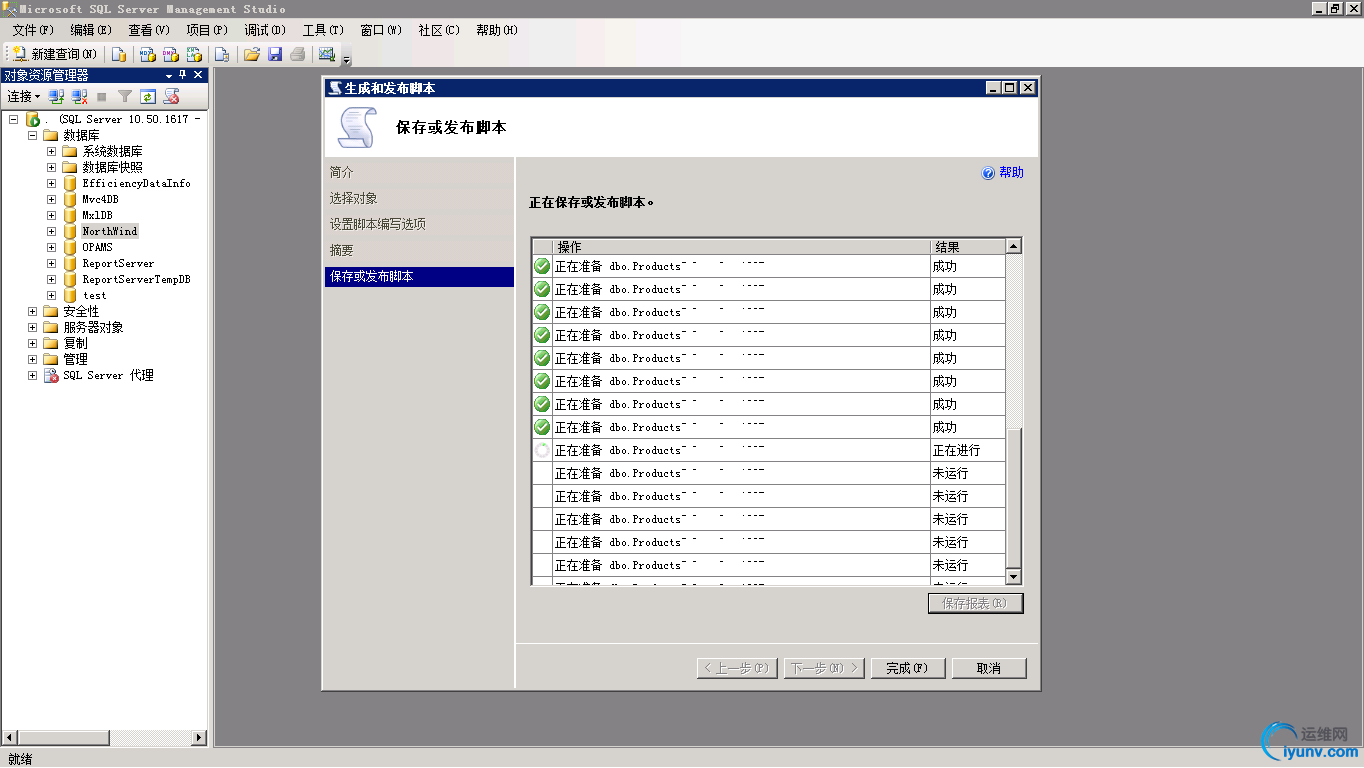Open the 工具 menu

click(323, 30)
